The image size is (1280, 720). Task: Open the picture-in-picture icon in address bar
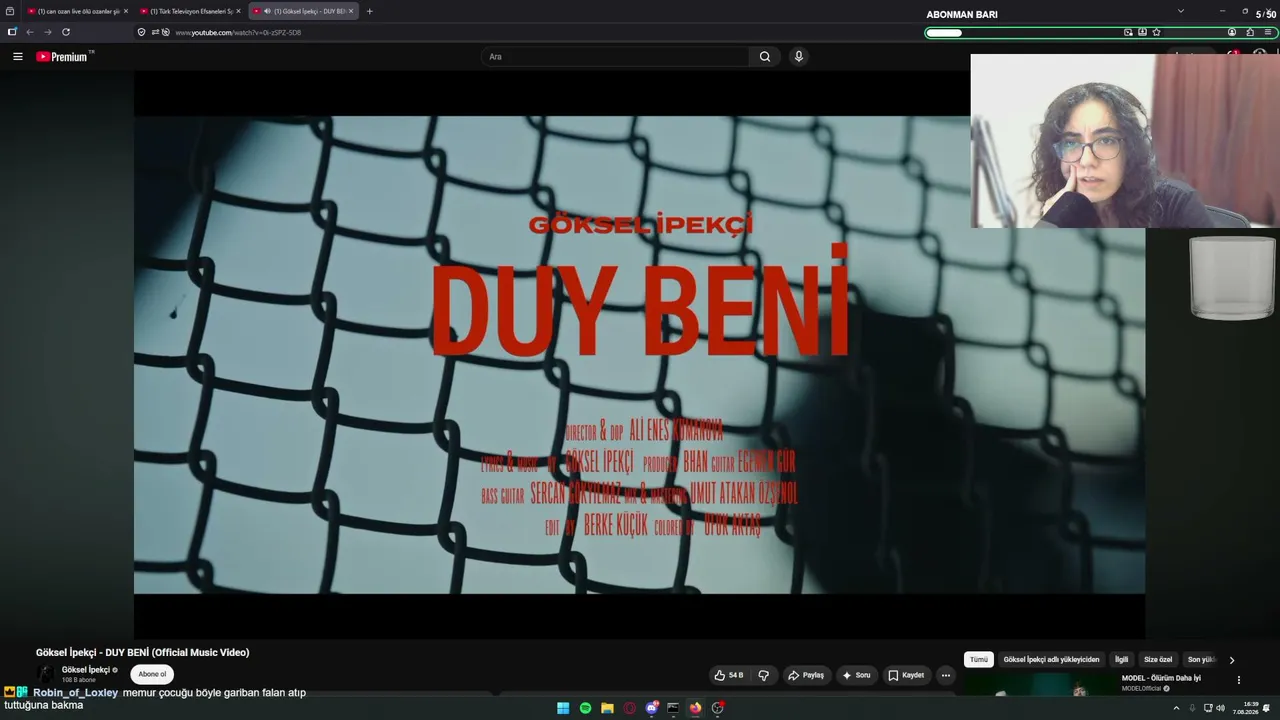click(x=1128, y=32)
